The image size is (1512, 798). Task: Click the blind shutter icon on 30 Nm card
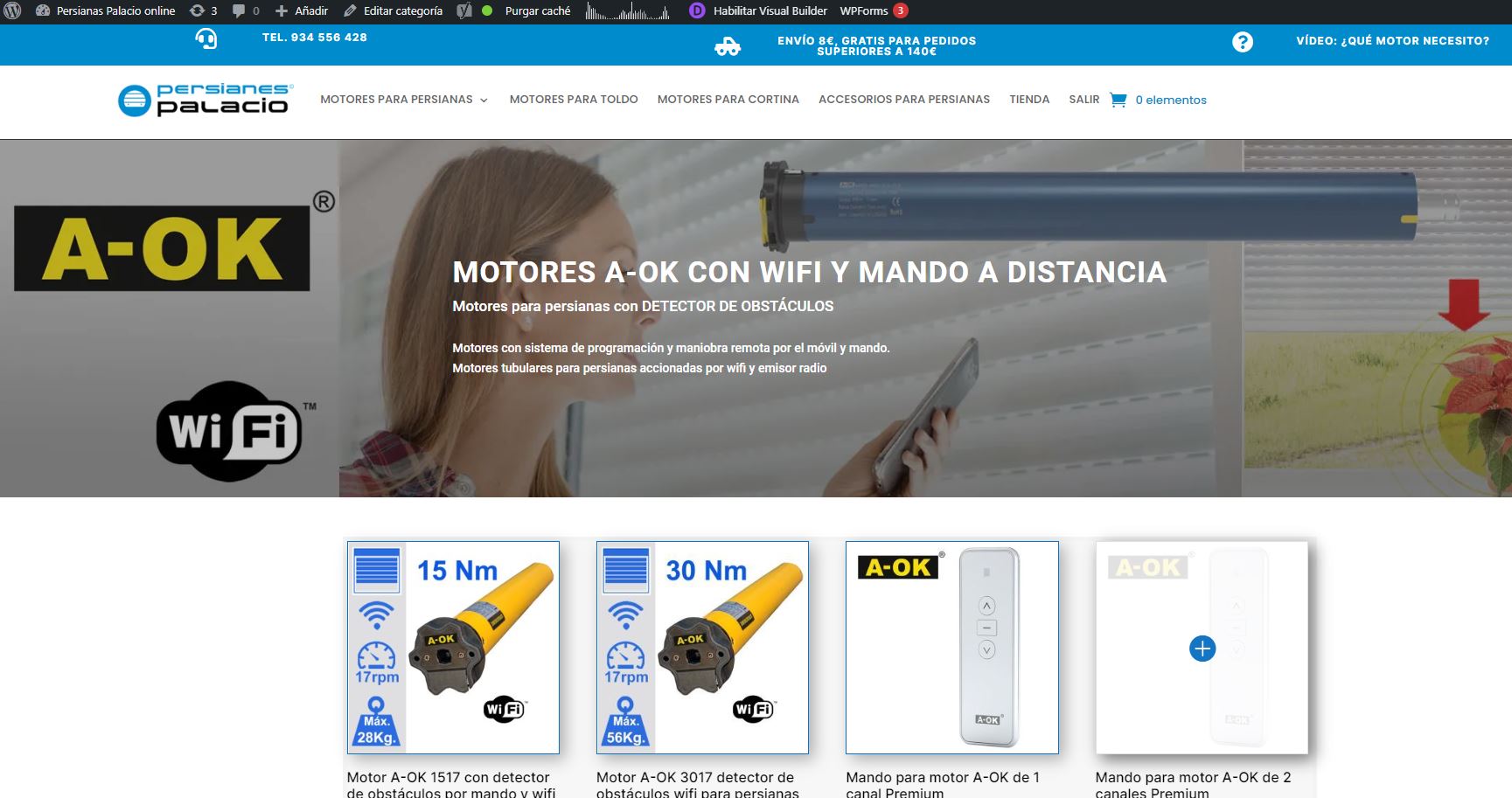click(x=626, y=570)
